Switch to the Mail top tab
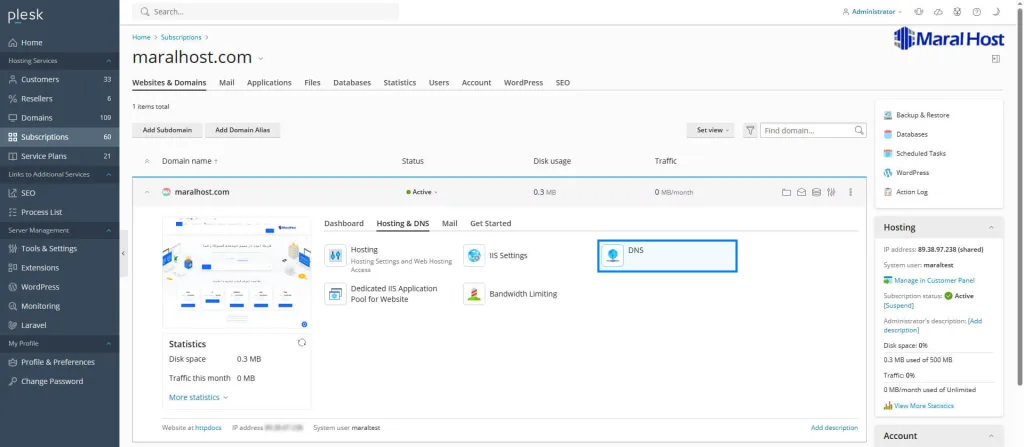 (227, 83)
